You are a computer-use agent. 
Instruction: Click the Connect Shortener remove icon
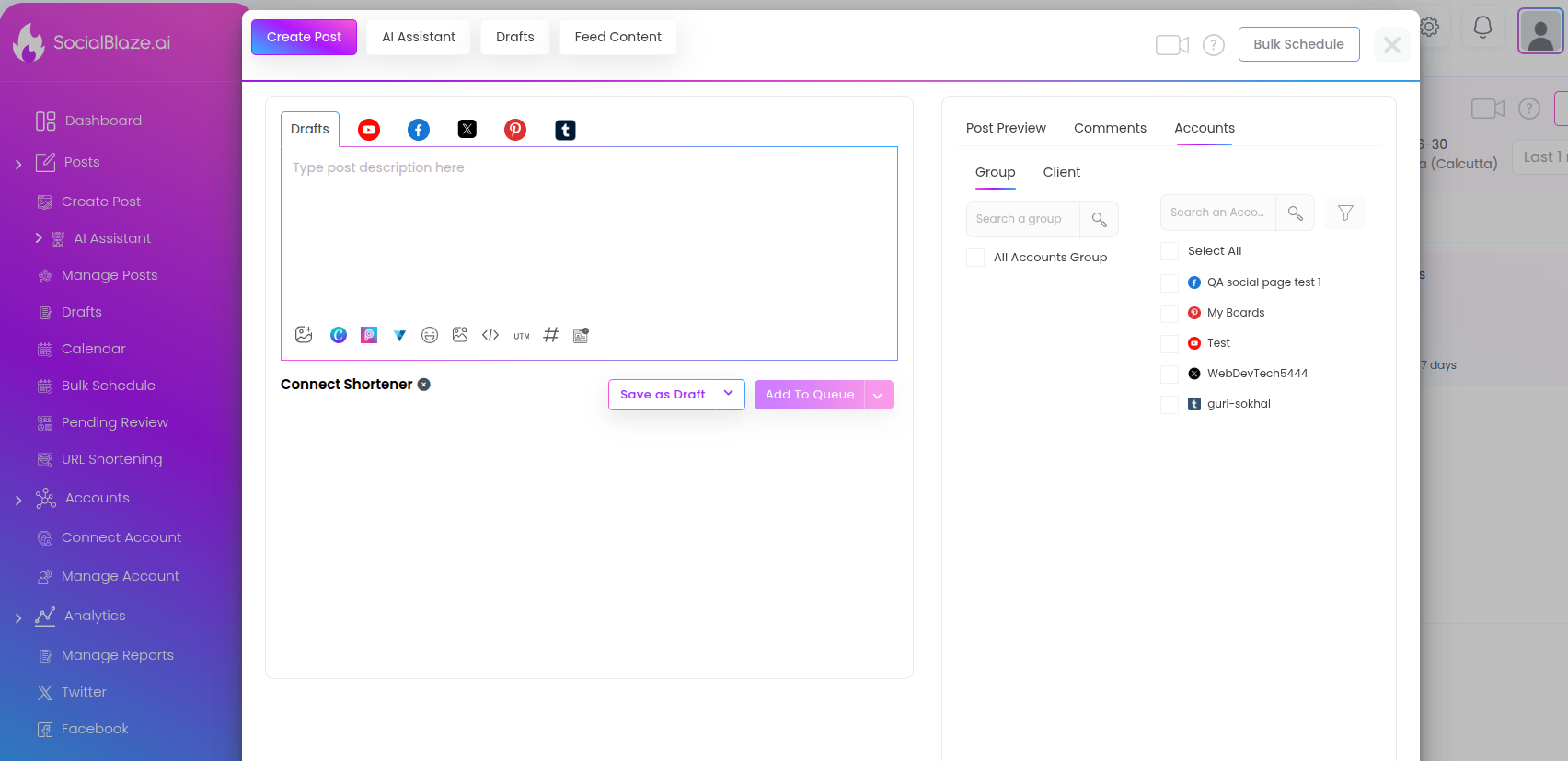424,385
